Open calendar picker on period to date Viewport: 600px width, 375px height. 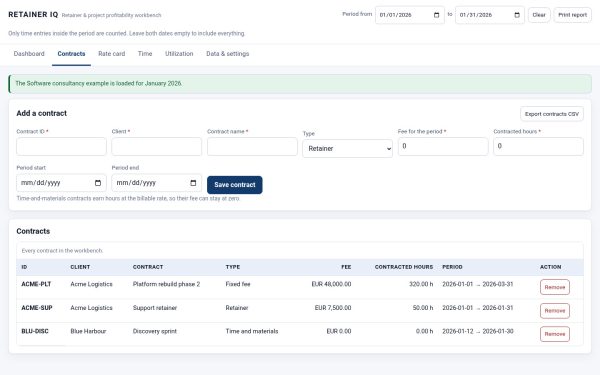[x=517, y=15]
